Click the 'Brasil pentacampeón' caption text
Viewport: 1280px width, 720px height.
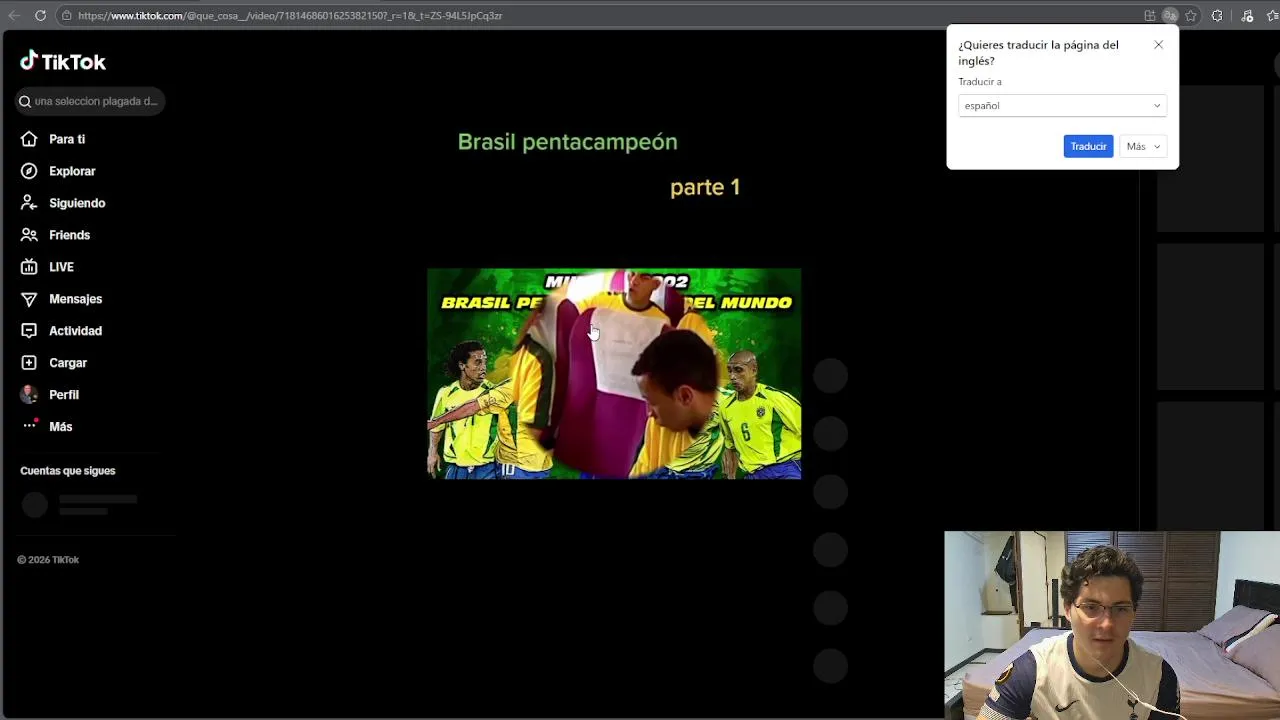point(567,142)
